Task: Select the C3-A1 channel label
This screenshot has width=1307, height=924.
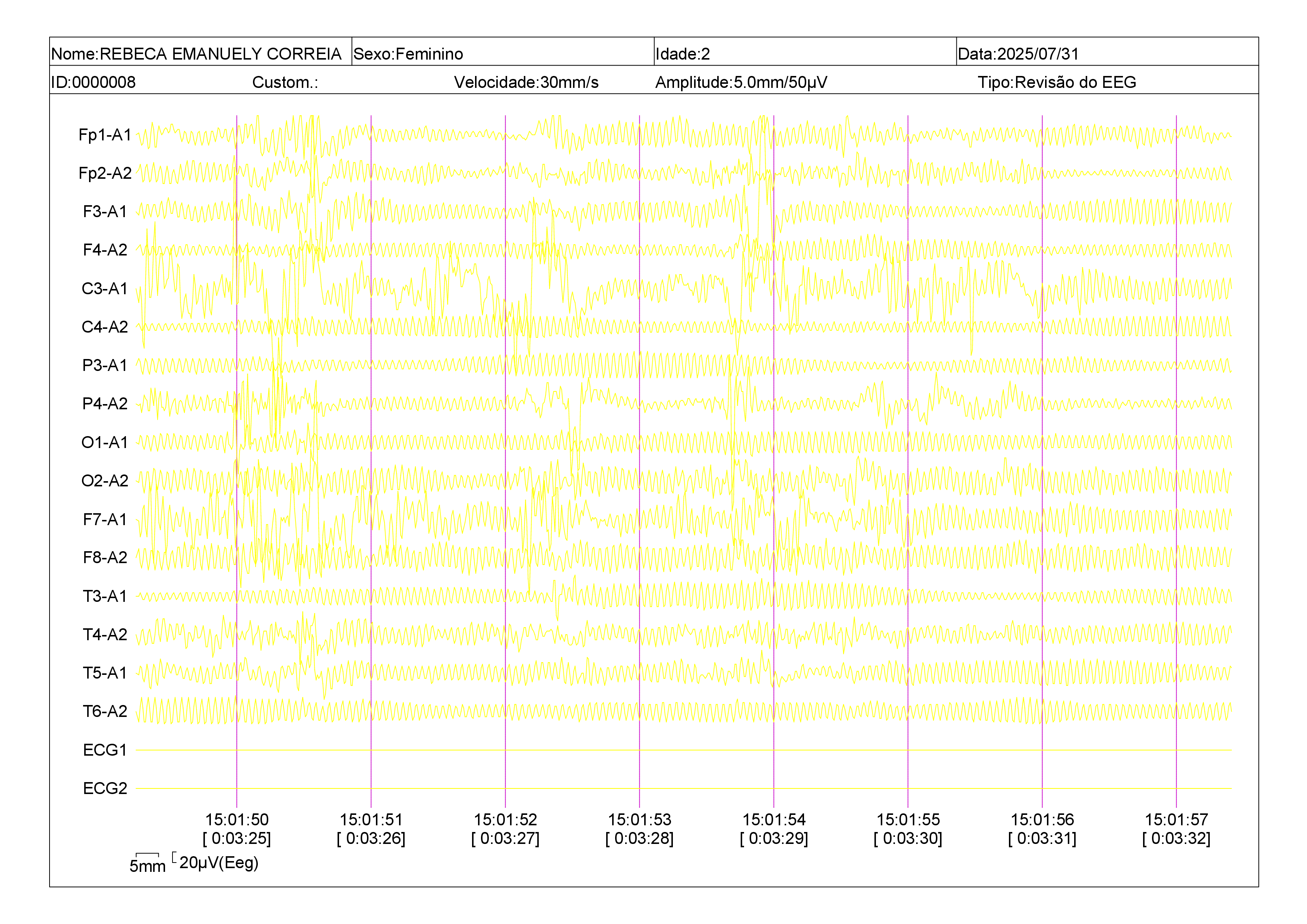Action: coord(105,289)
